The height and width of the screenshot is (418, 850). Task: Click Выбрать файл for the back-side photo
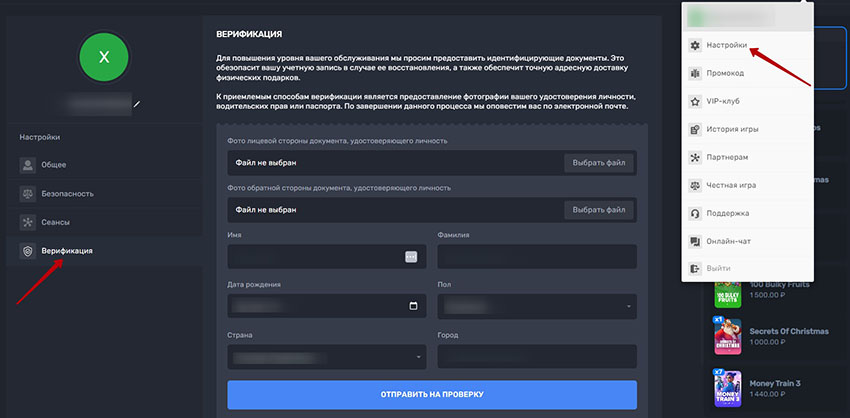[599, 210]
